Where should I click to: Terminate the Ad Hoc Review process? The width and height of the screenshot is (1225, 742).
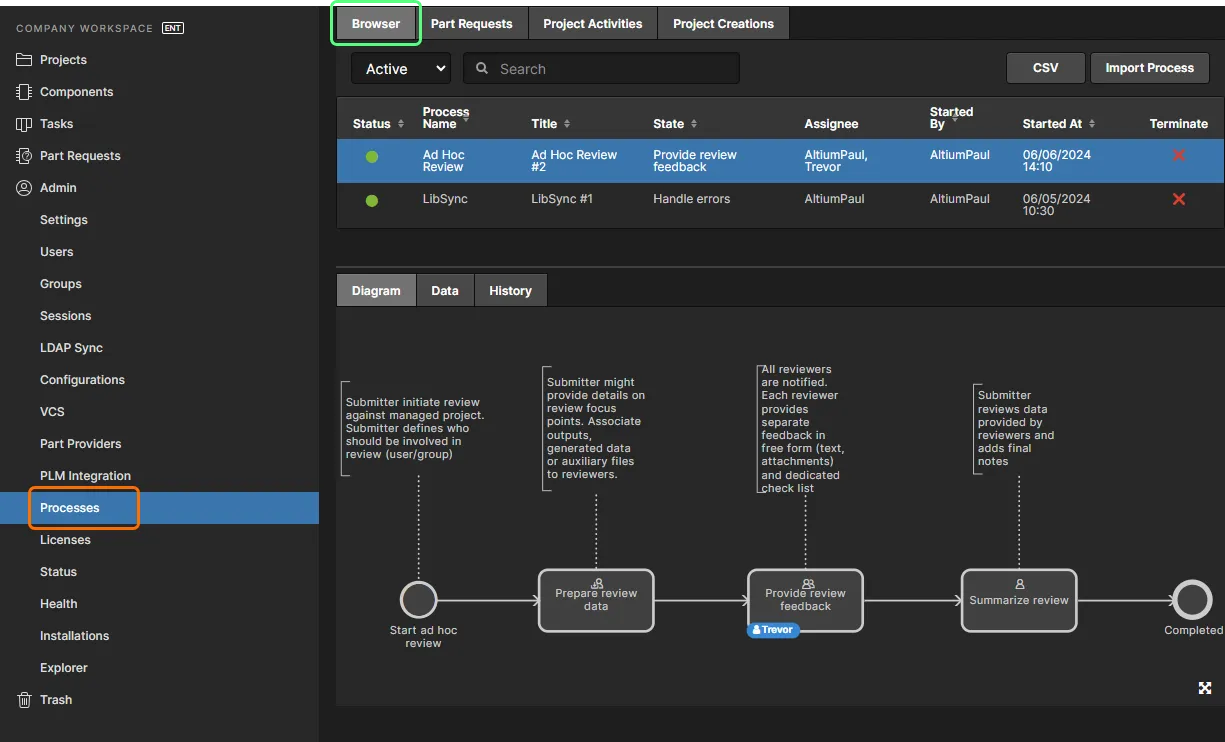click(1178, 156)
